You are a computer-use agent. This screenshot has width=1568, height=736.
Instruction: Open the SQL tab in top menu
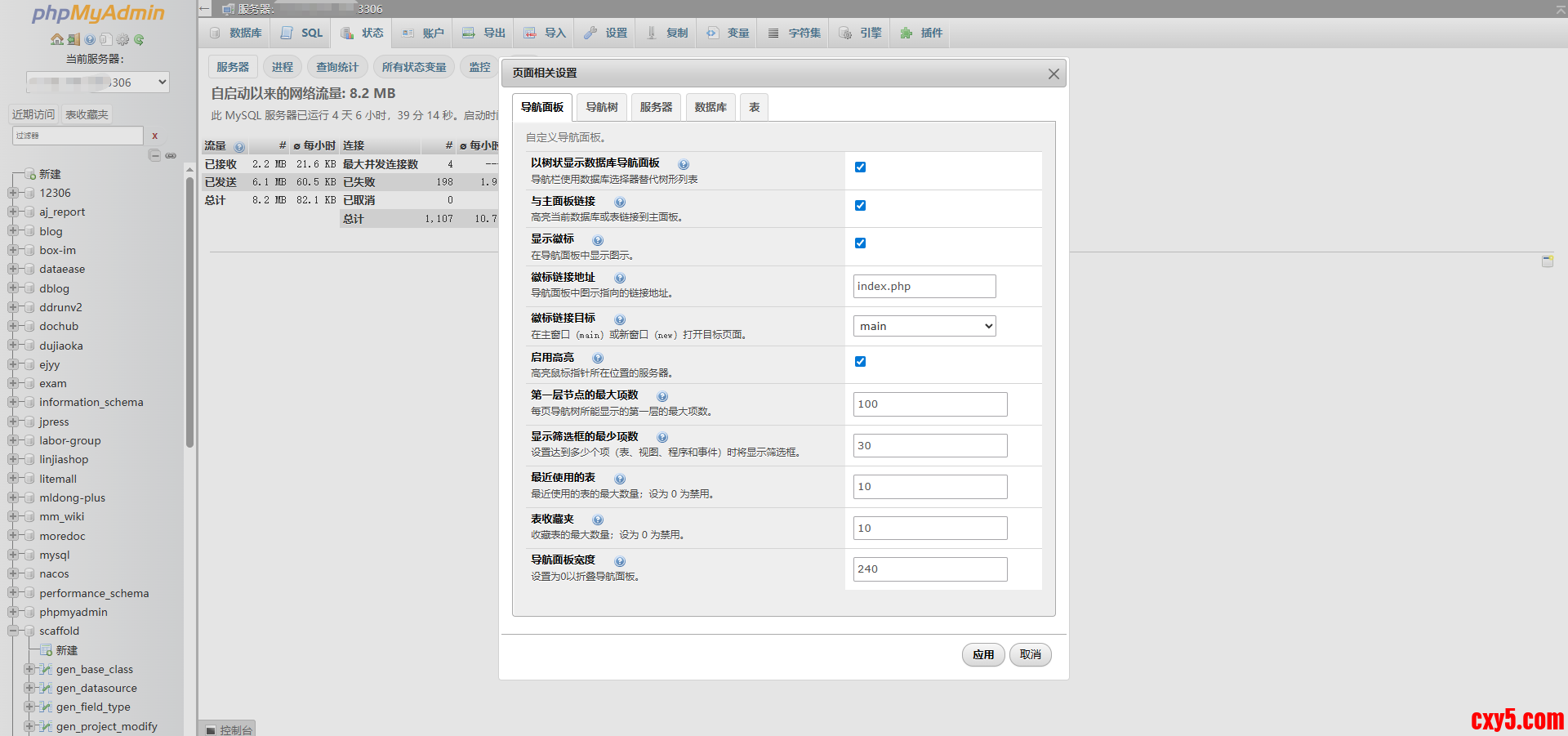[x=302, y=33]
